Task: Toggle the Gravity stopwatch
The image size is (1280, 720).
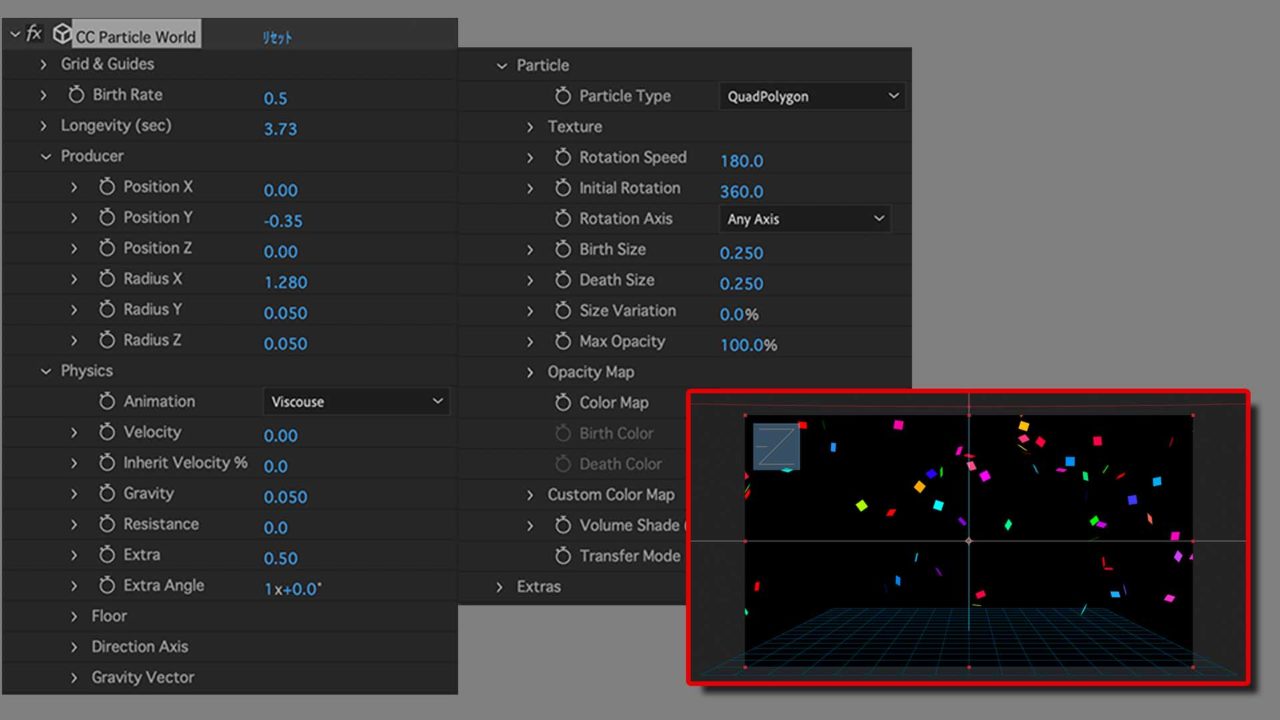Action: (x=107, y=494)
